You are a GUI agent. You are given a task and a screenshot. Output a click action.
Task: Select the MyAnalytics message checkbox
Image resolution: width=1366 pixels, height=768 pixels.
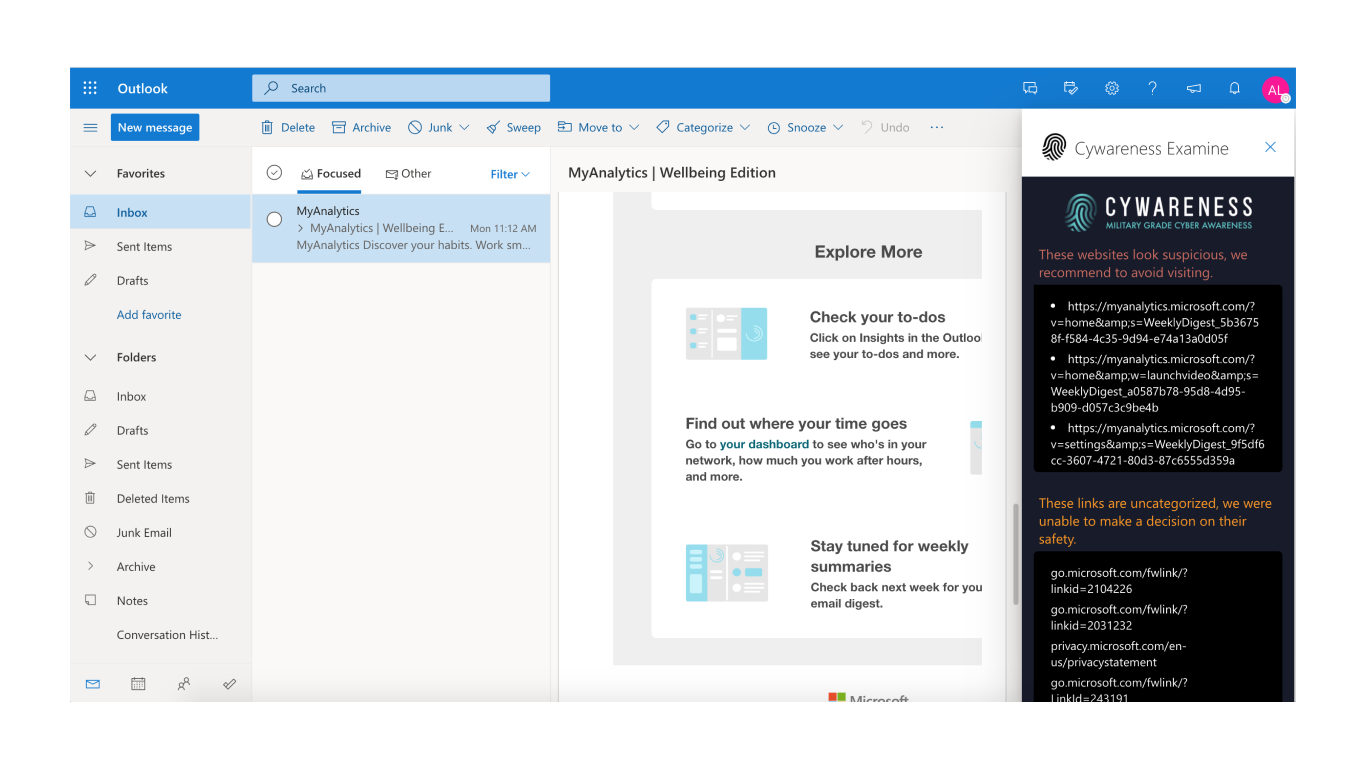pyautogui.click(x=274, y=219)
